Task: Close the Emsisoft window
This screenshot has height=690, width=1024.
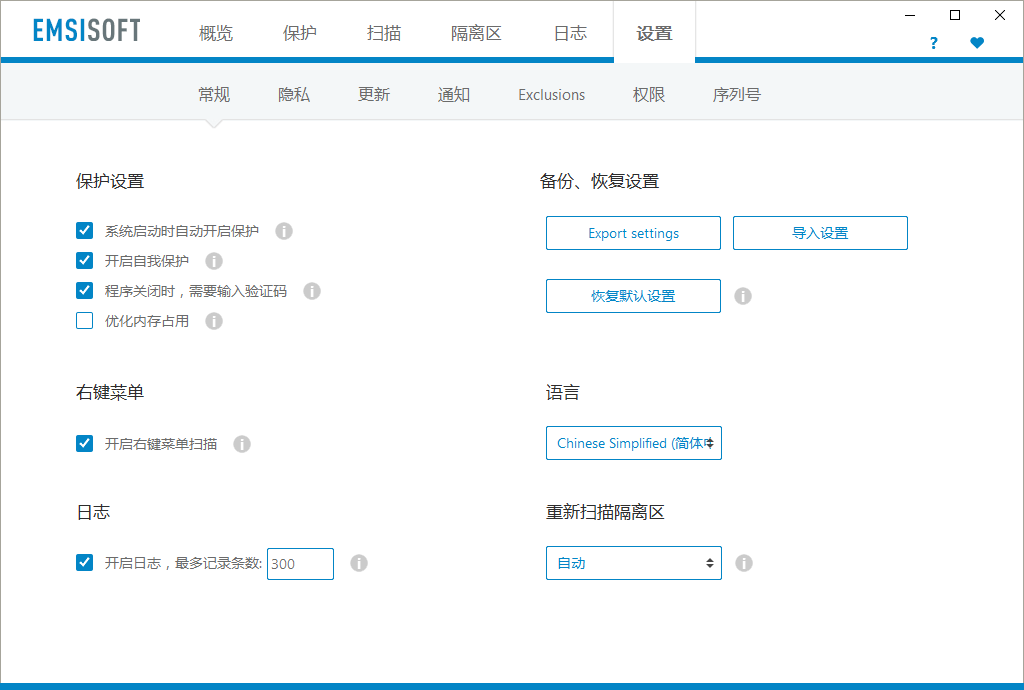Action: coord(1000,15)
